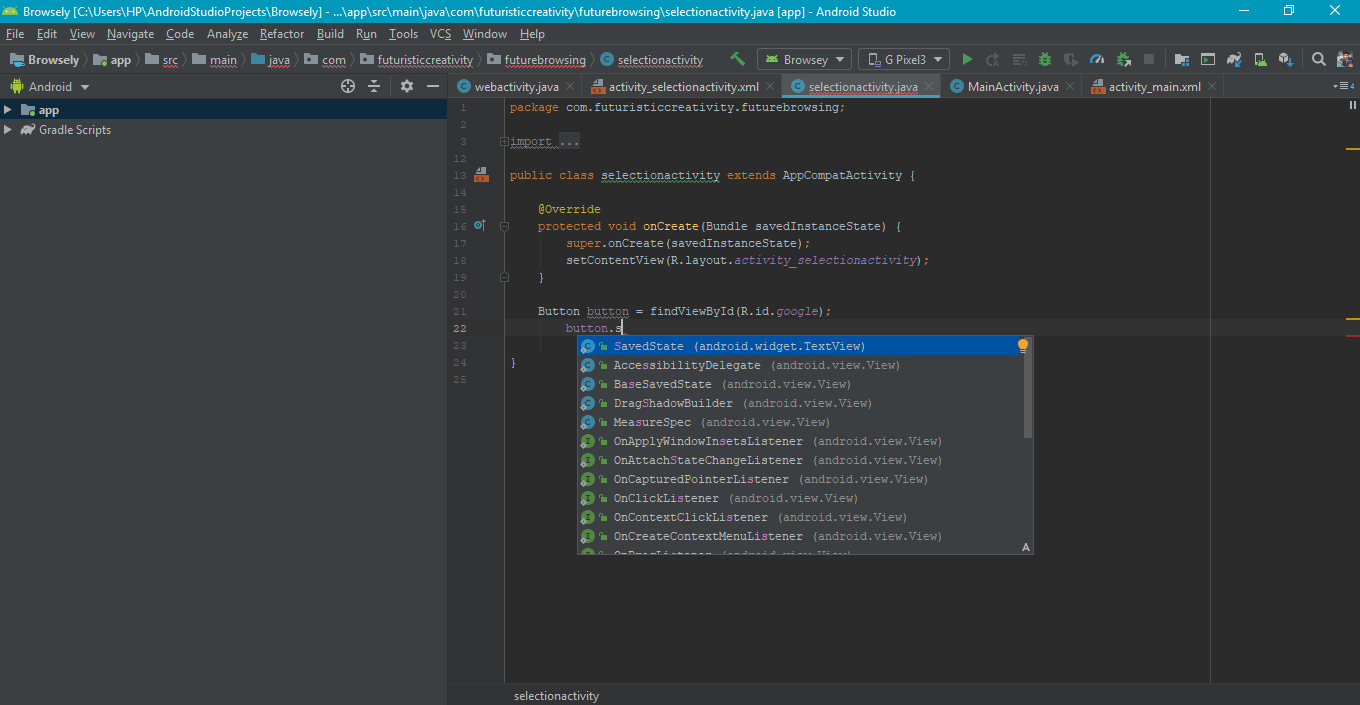This screenshot has height=705, width=1360.
Task: Click the green Run app button
Action: pos(967,60)
